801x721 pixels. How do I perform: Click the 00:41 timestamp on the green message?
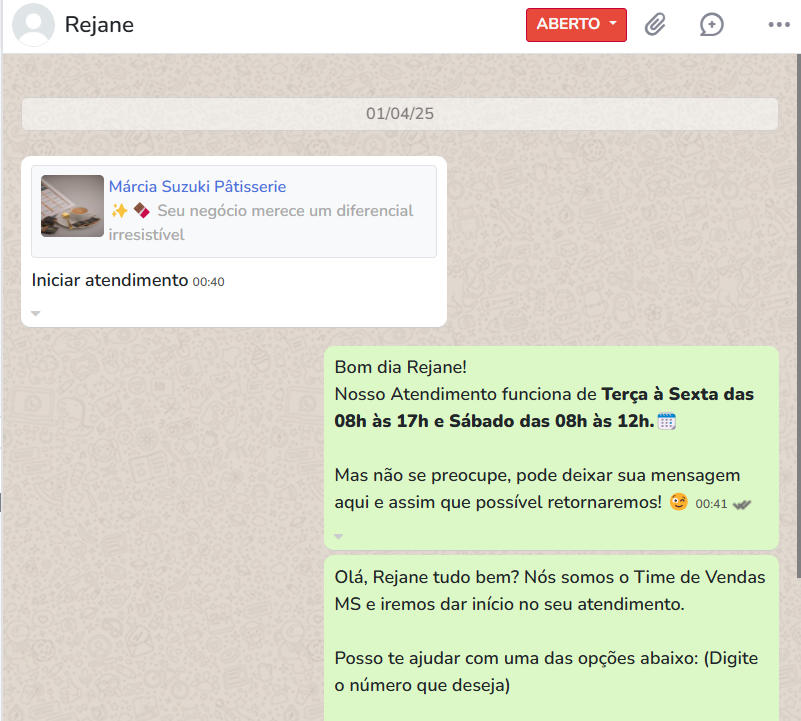[711, 504]
